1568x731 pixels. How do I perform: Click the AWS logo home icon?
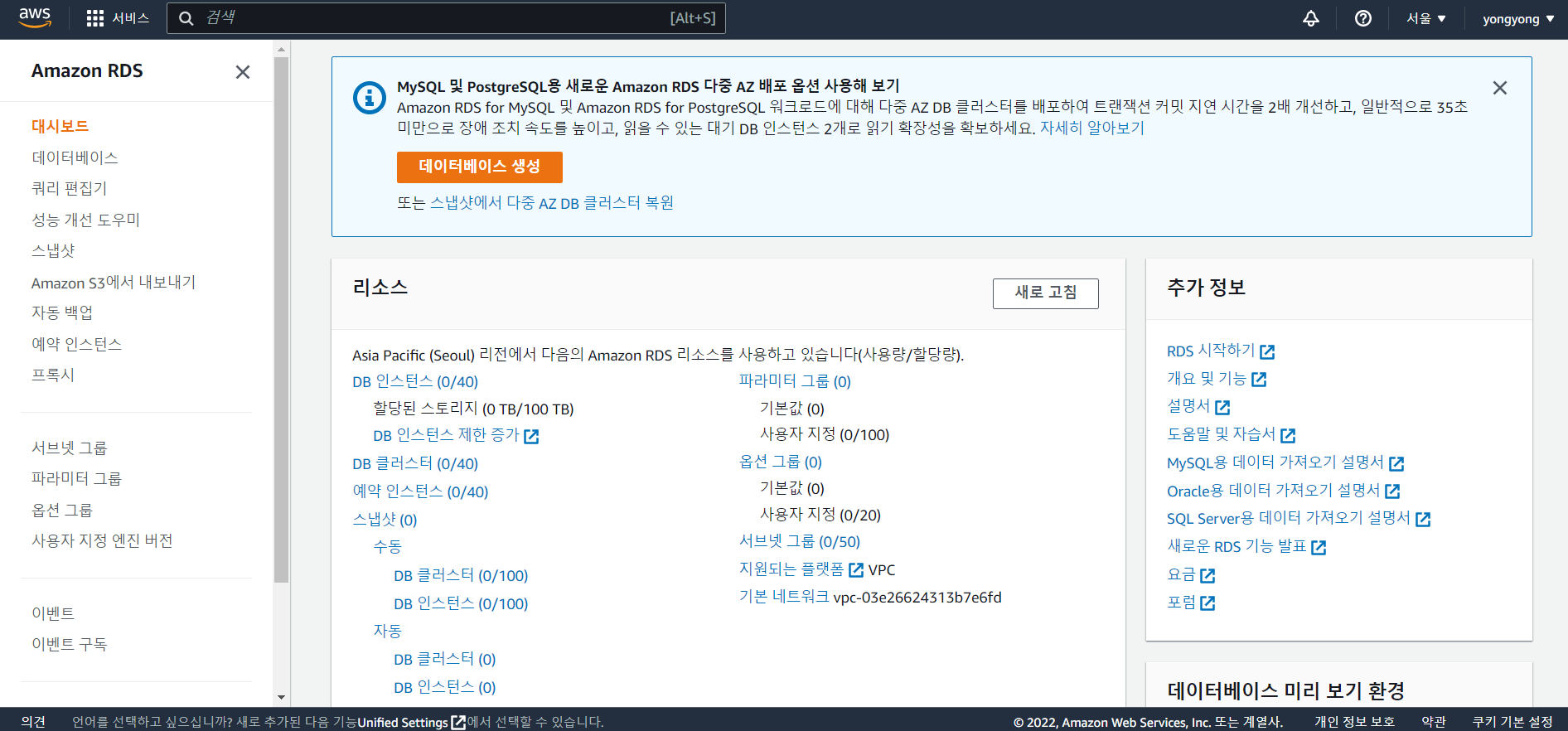(35, 17)
